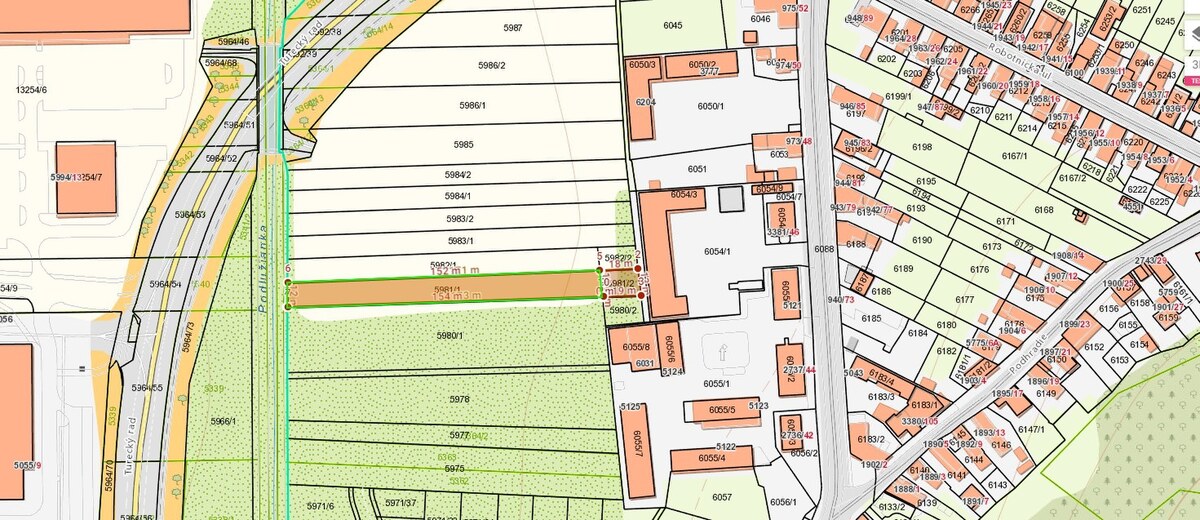Select measurement vertex marker number 6
The image size is (1200, 520).
(288, 282)
